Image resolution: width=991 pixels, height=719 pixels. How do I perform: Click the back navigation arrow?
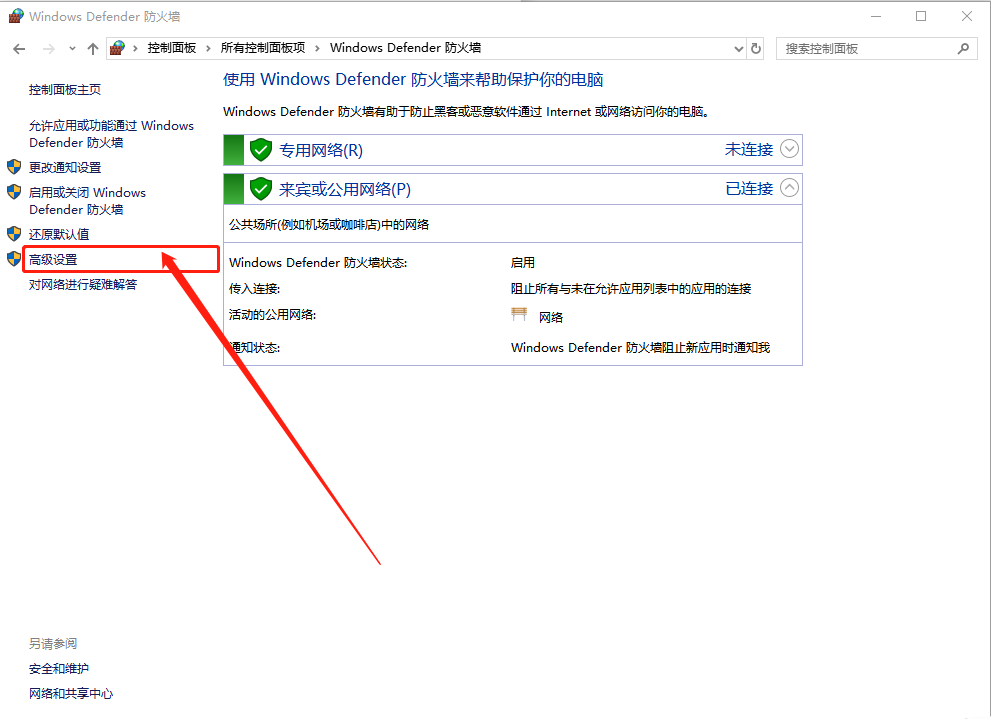(x=18, y=48)
